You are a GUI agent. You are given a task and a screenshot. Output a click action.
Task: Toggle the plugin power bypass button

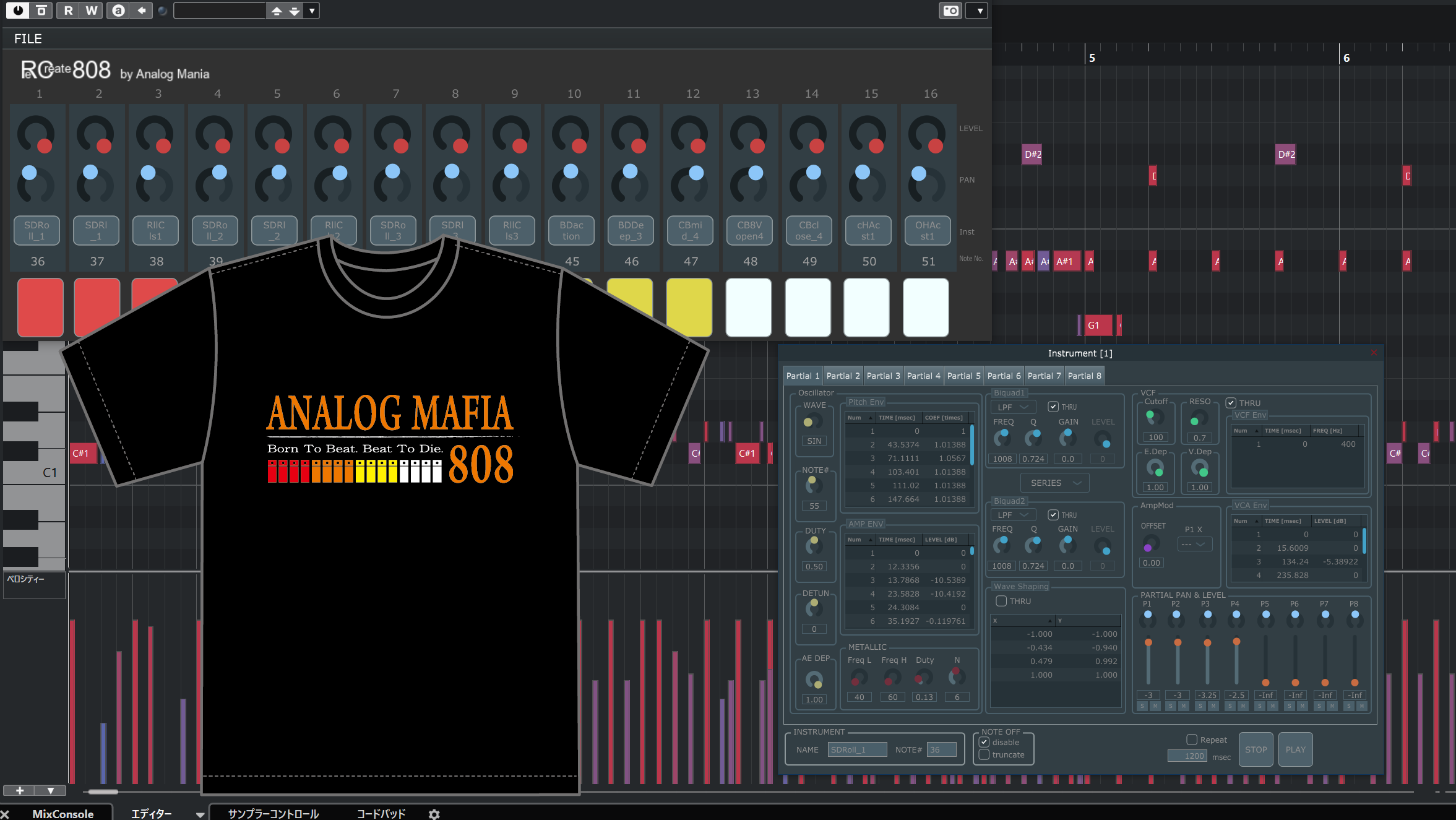pos(17,11)
